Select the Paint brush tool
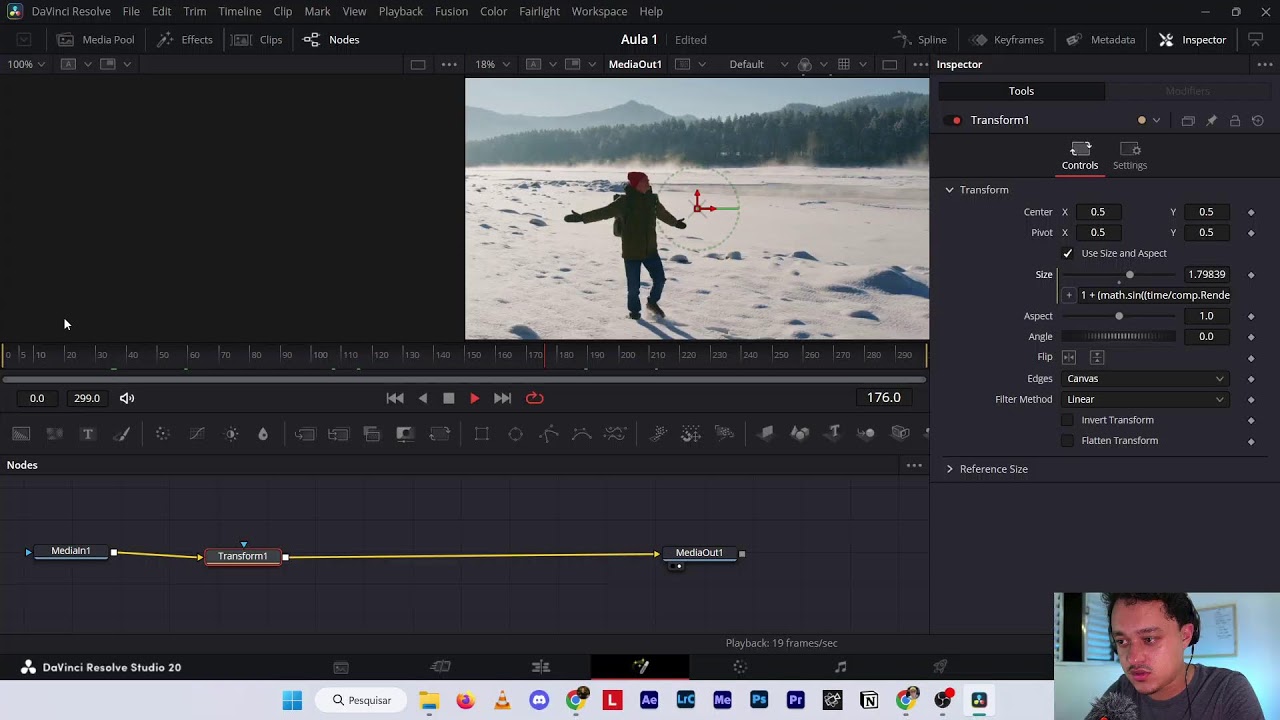1280x720 pixels. point(122,433)
